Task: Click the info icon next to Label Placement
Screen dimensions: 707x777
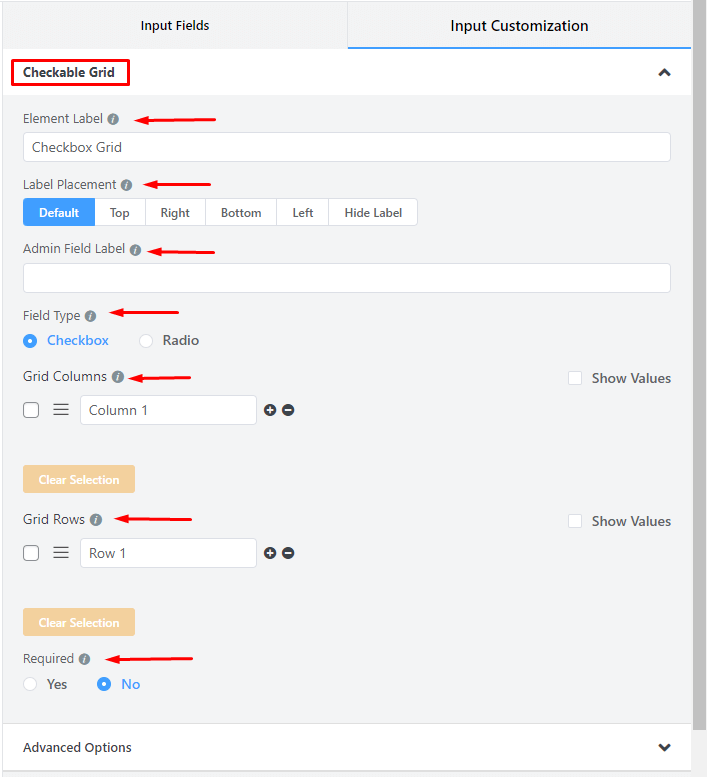Action: (126, 185)
